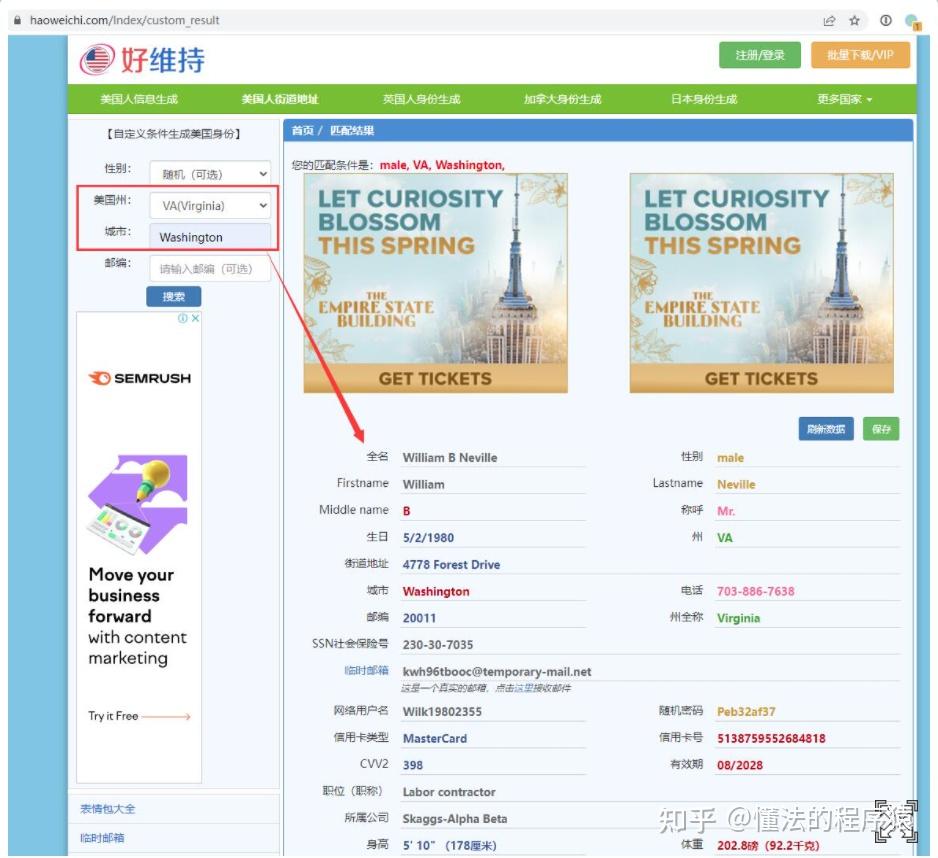The image size is (938, 858).
Task: Click the ad info ⓘ icon
Action: 185,316
